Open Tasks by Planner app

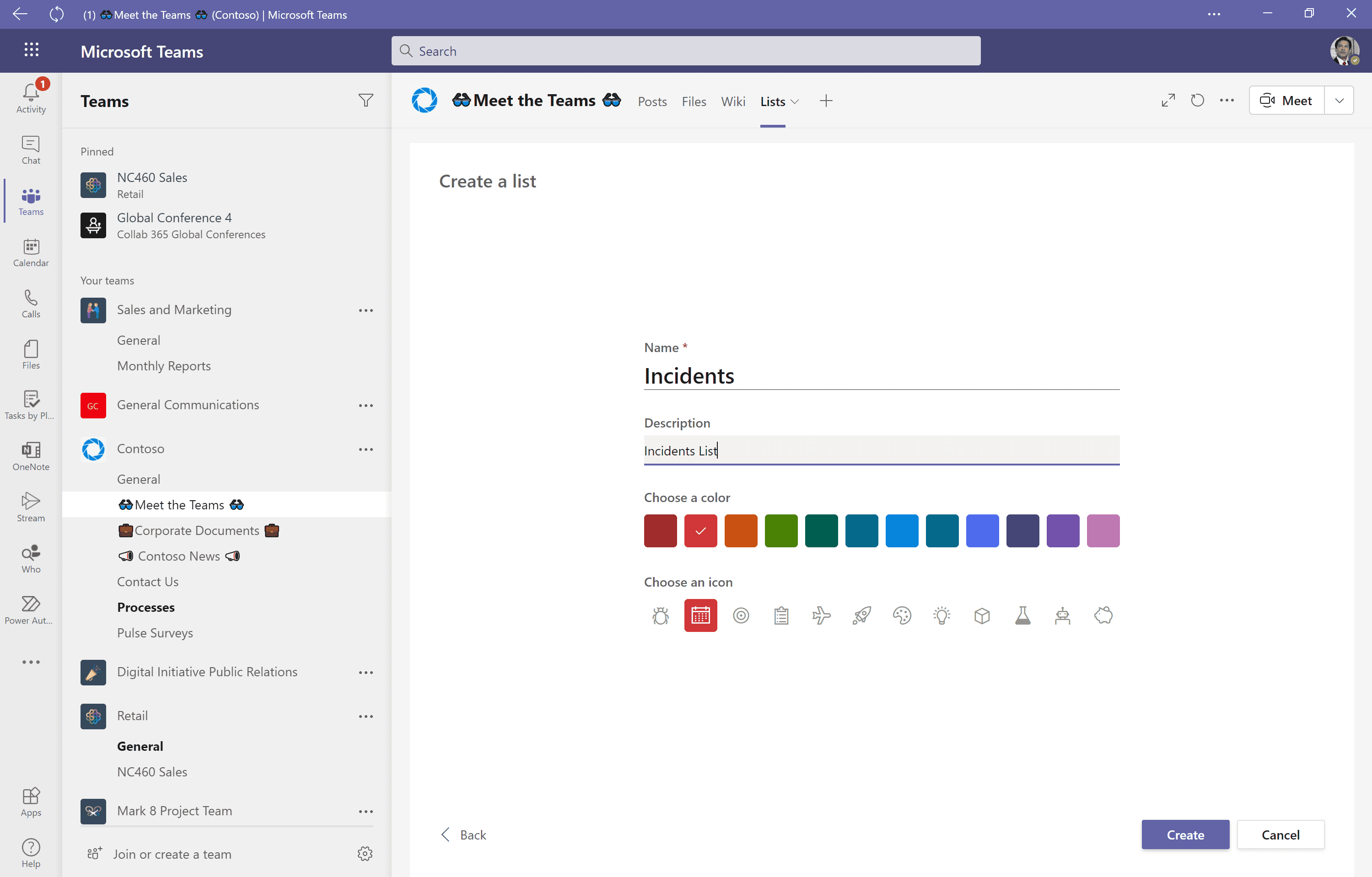coord(31,406)
